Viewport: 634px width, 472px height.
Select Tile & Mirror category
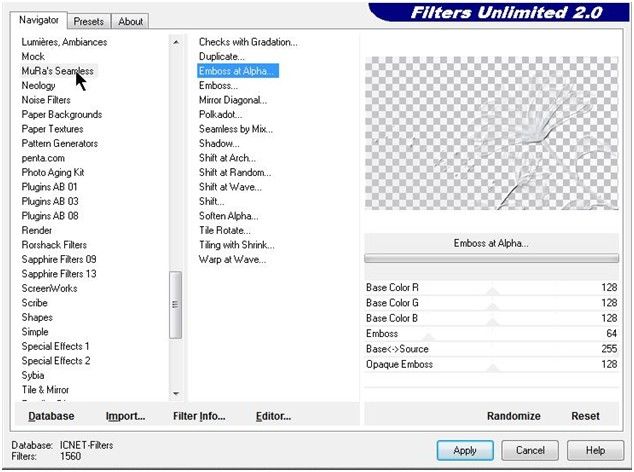(45, 390)
